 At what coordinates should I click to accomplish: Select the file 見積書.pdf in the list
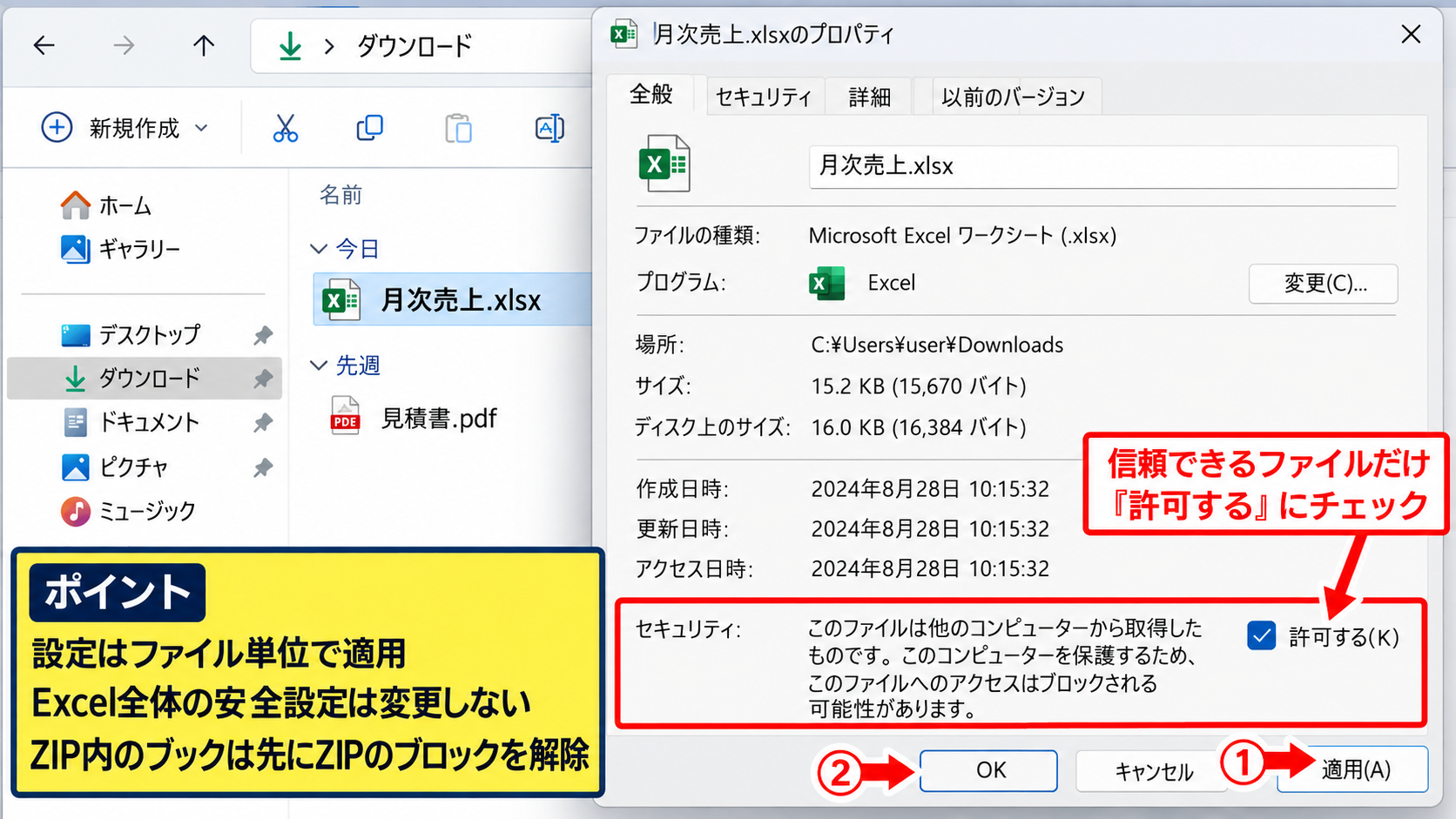[x=414, y=419]
